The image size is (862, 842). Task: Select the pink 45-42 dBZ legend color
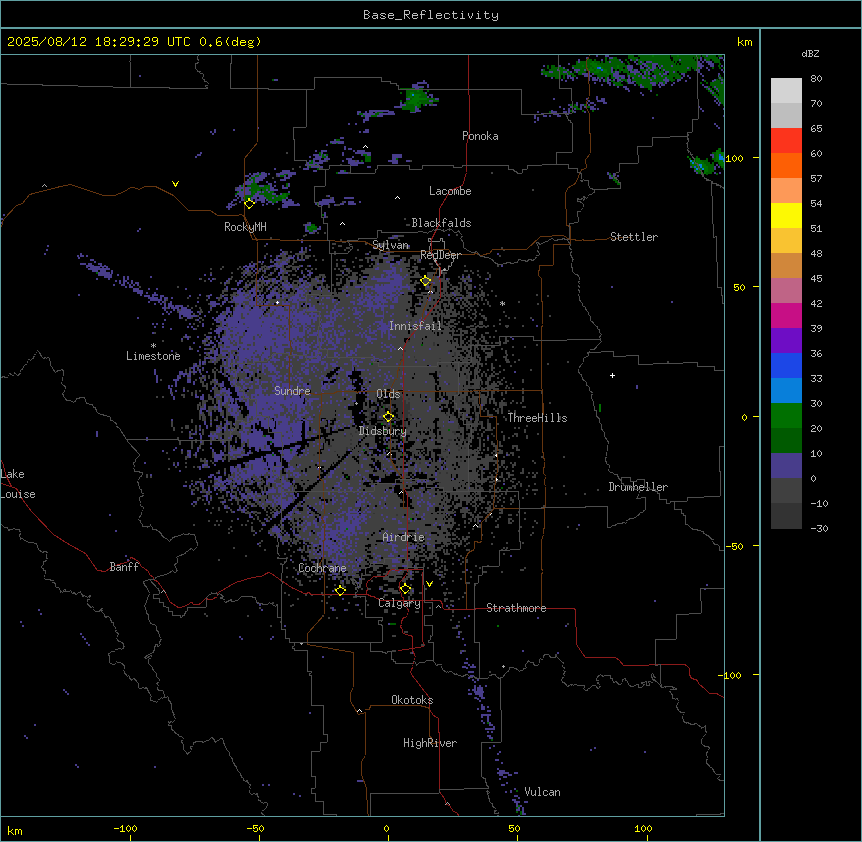point(786,291)
